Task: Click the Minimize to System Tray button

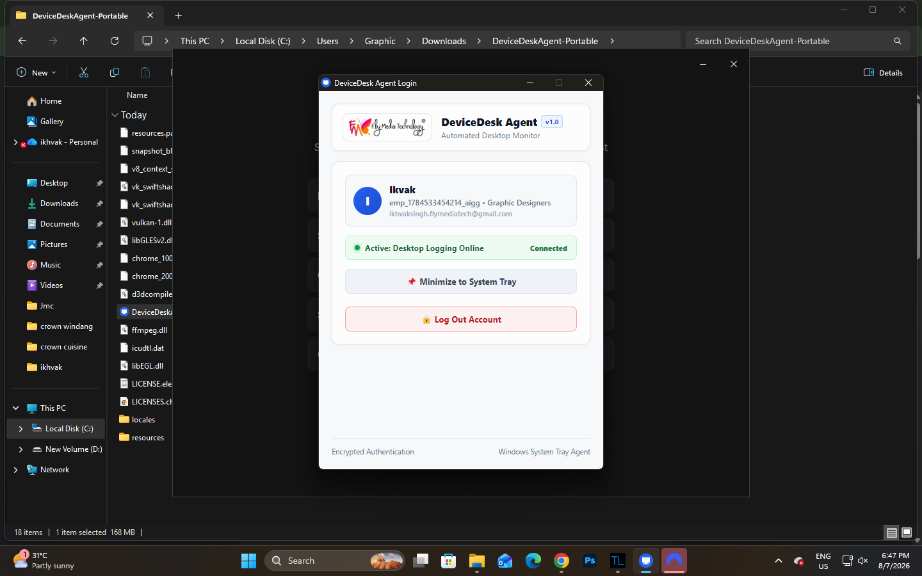Action: 460,282
